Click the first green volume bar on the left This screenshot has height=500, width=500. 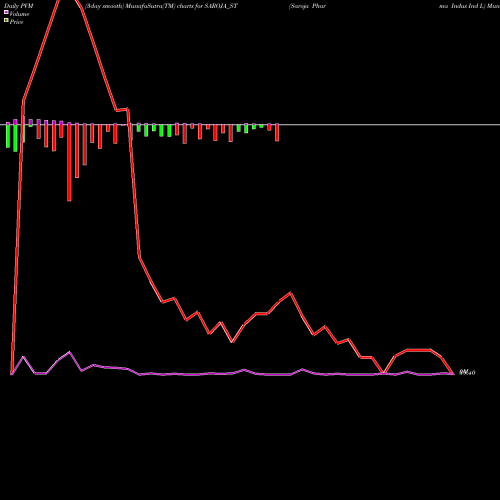coord(8,136)
